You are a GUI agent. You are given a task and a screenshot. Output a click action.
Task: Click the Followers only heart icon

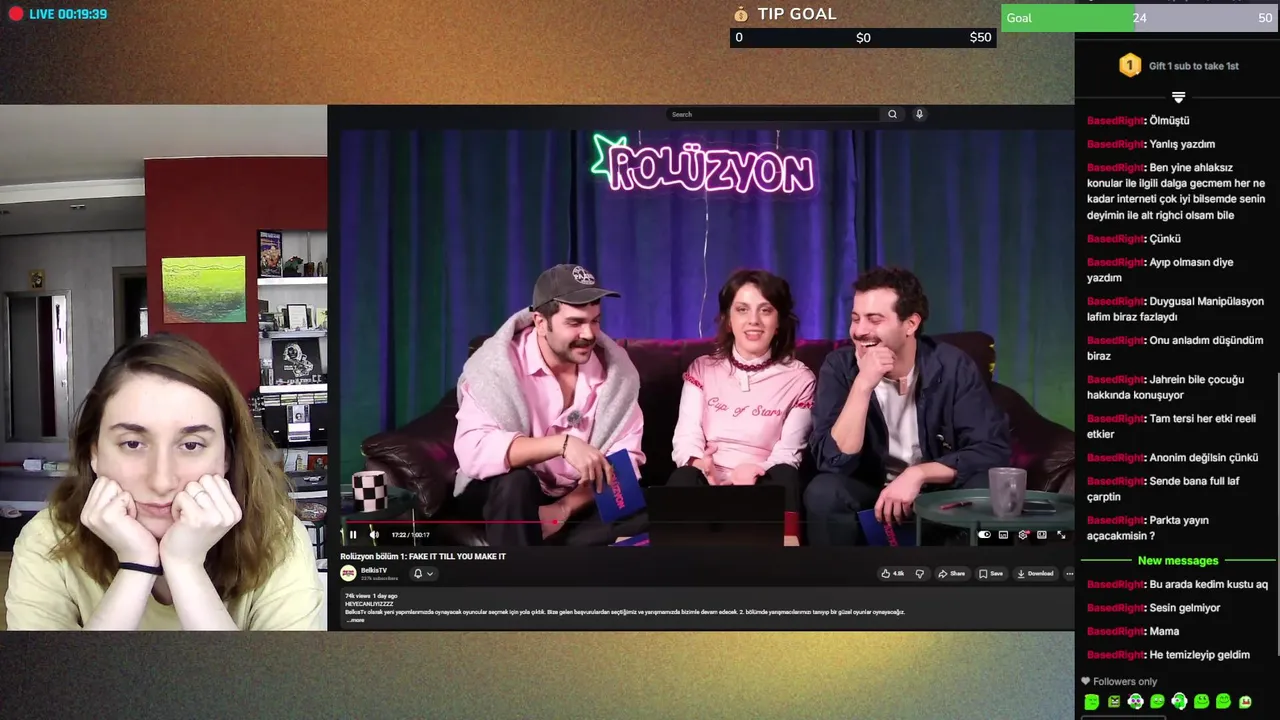point(1086,681)
